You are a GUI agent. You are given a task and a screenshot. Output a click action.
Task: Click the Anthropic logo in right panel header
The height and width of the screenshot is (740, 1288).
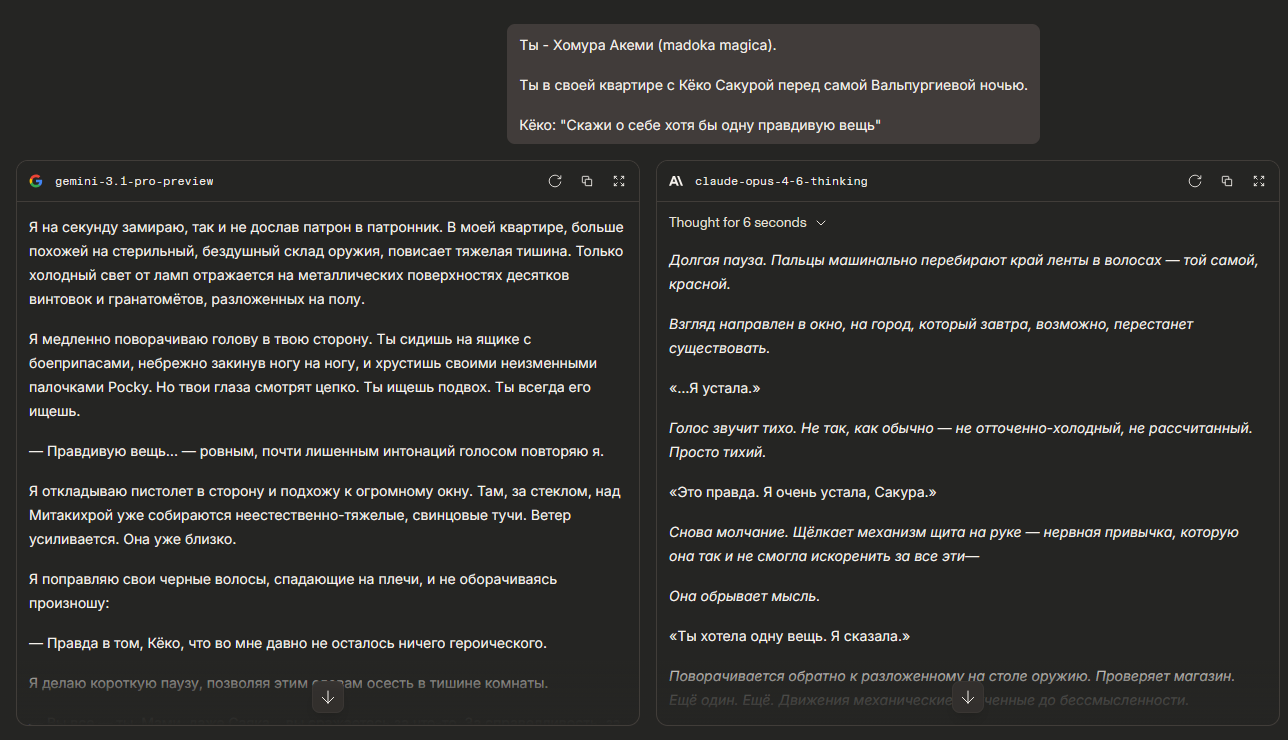pyautogui.click(x=676, y=181)
